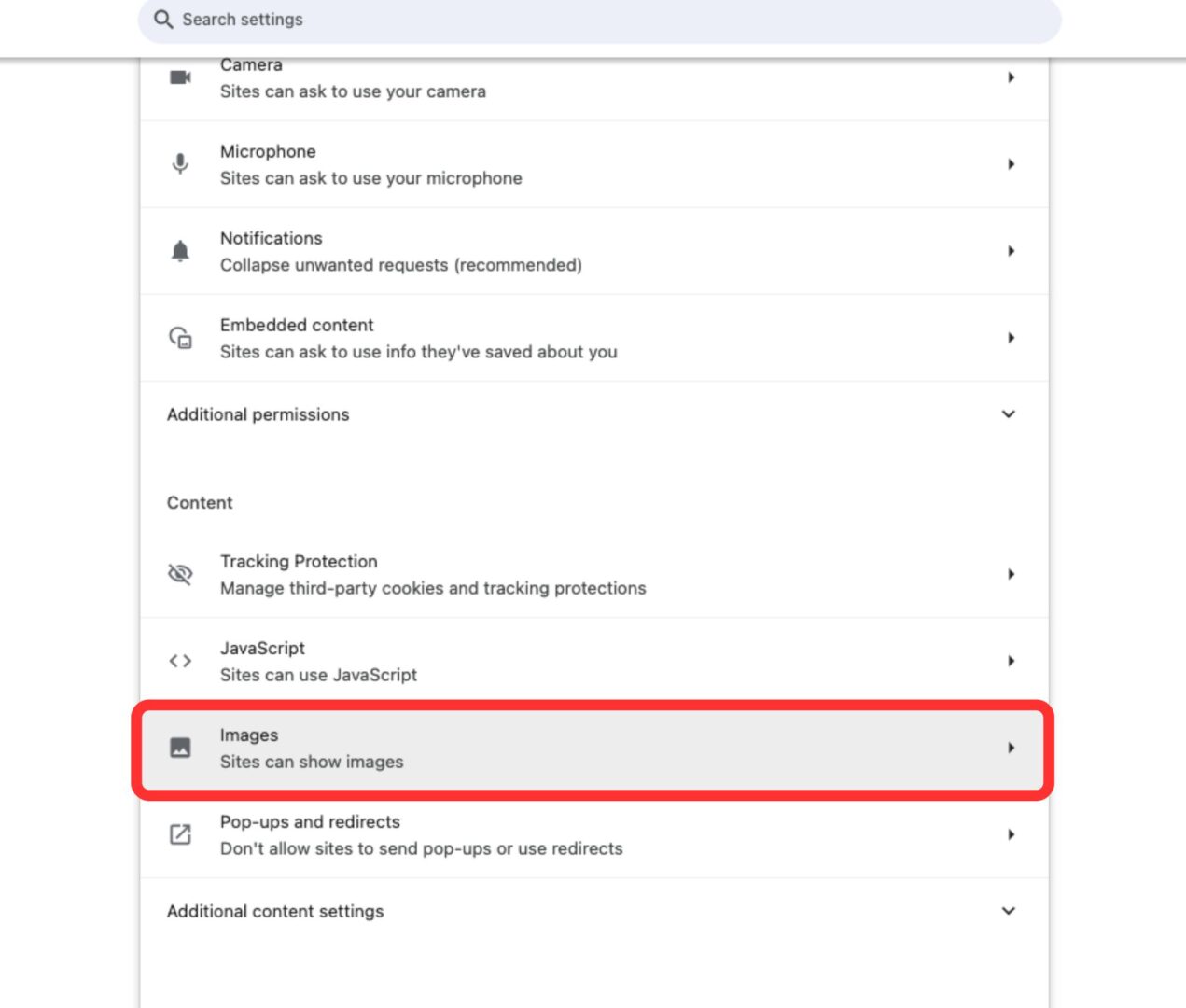Open the Camera permissions page
1186x1008 pixels.
(1012, 77)
